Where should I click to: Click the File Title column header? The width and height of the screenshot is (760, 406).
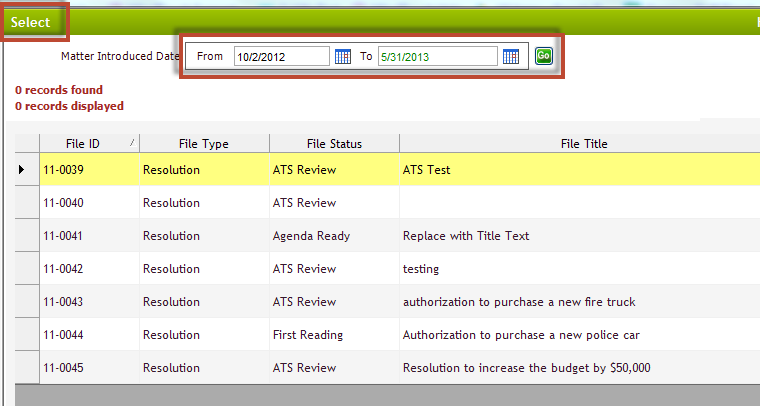[x=581, y=144]
